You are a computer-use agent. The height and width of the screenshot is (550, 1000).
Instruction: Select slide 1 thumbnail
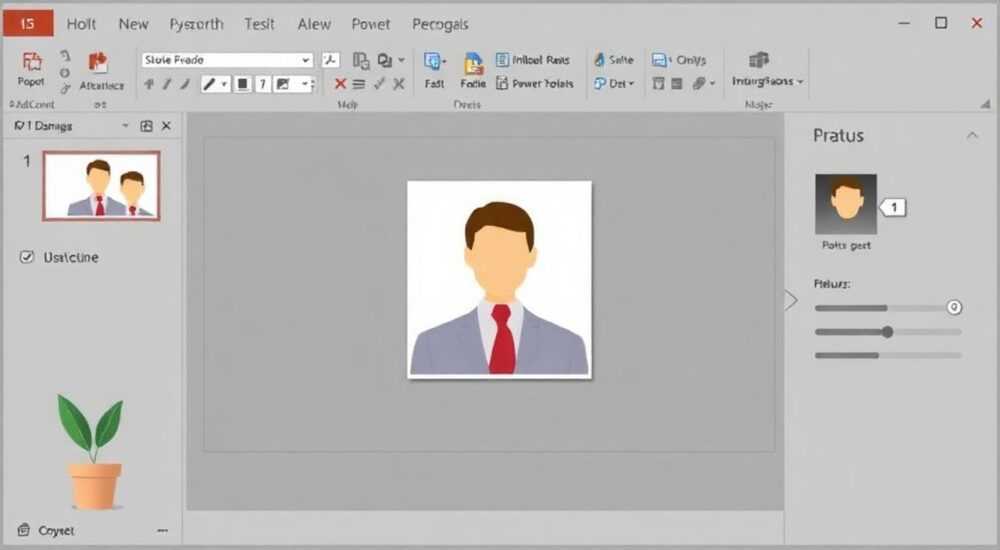(x=101, y=186)
